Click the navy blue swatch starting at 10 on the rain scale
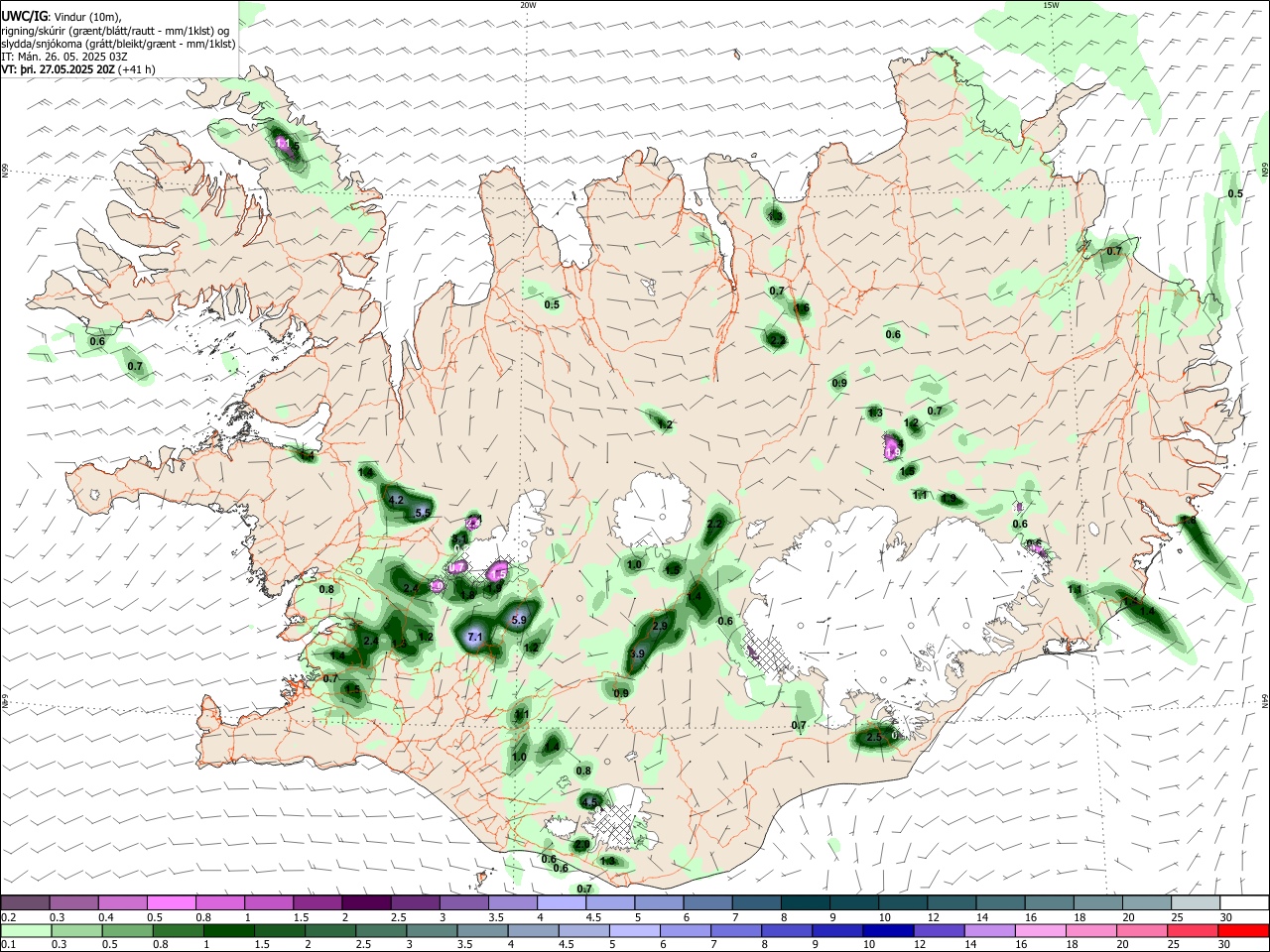This screenshot has height=952, width=1270. coord(888,931)
